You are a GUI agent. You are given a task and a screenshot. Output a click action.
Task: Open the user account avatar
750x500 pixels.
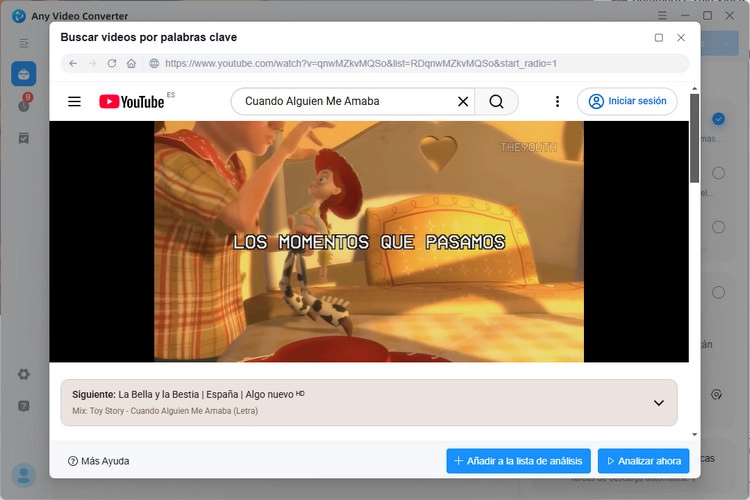[23, 476]
